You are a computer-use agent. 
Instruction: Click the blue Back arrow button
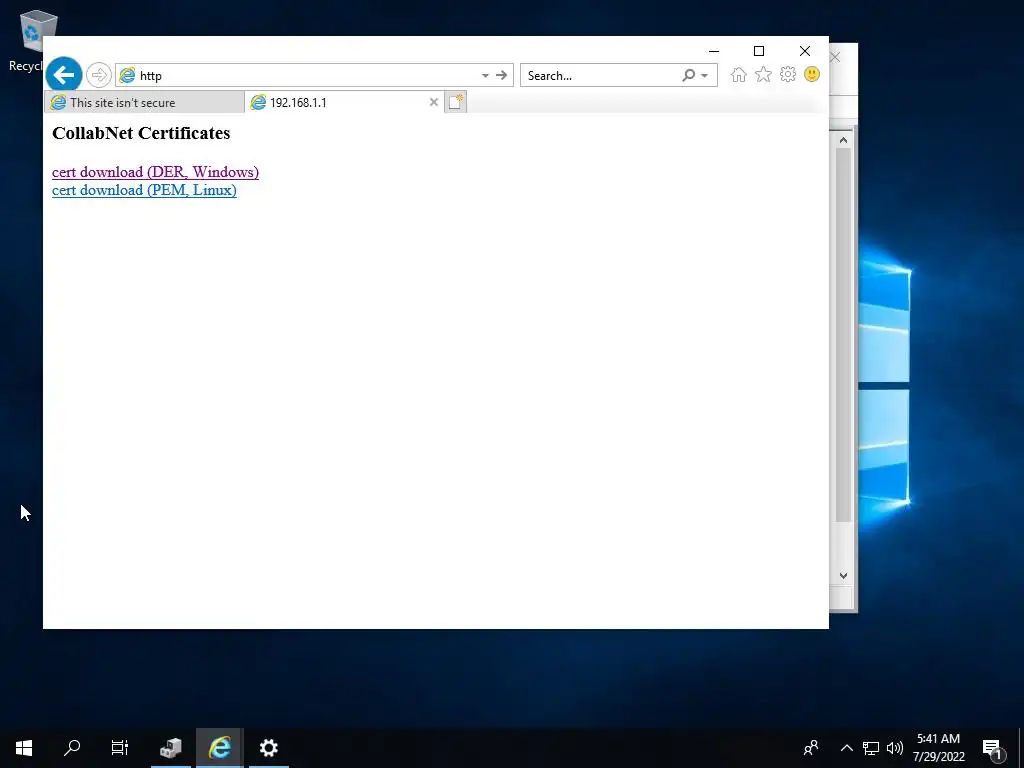[64, 75]
